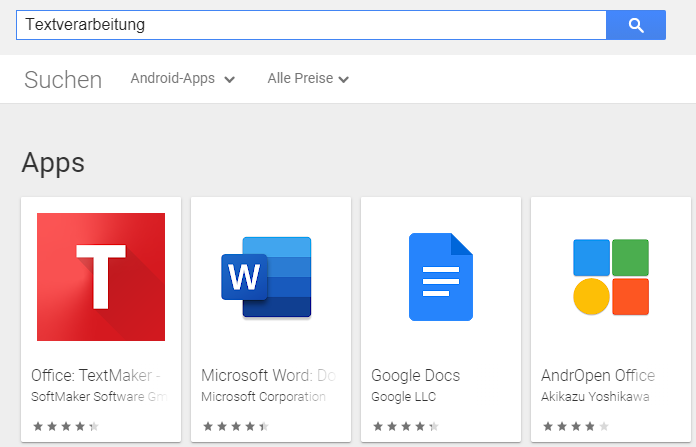Click into the Textverarbeitung search field

(x=311, y=25)
